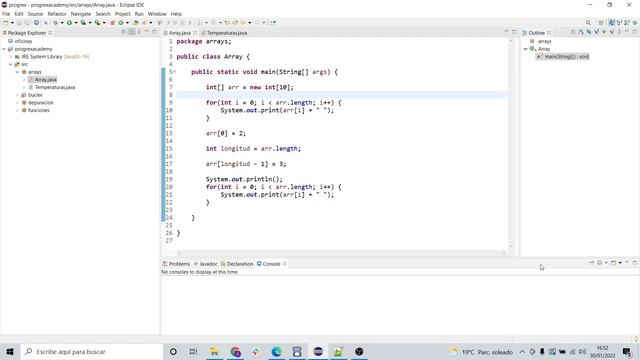Viewport: 640px width, 360px height.
Task: Toggle Hide Non-Public Members in Outline toolbar
Action: [604, 32]
